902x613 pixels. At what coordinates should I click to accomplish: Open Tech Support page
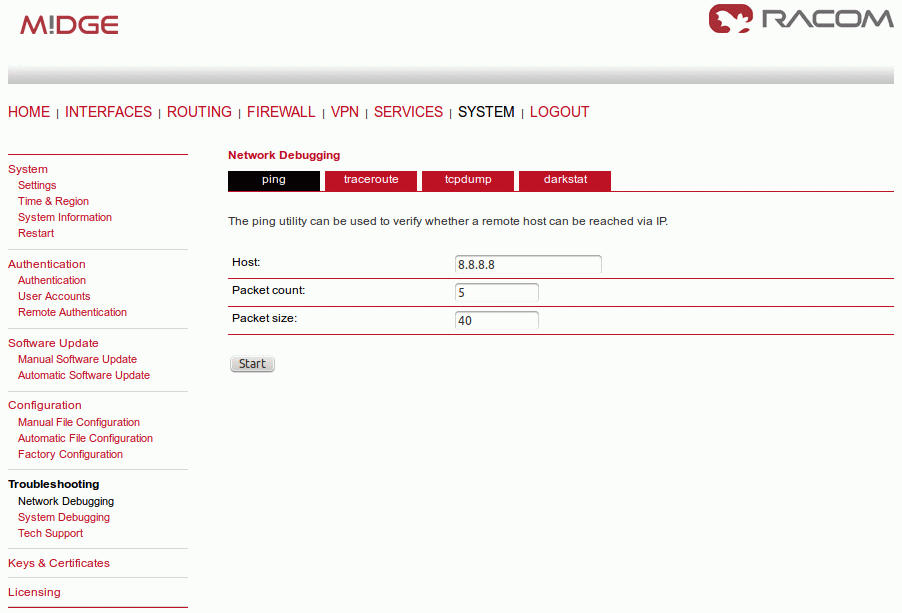coord(51,534)
